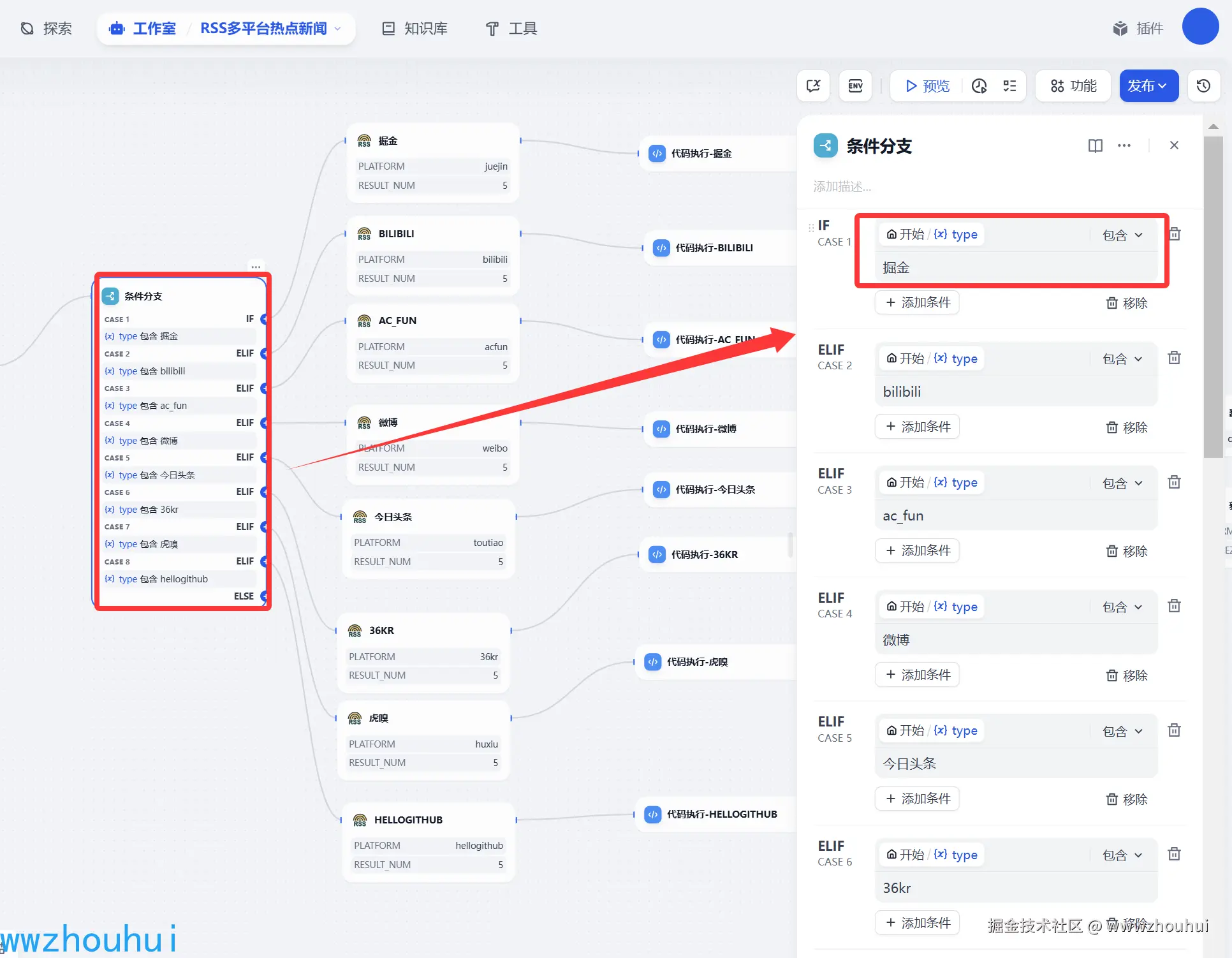Screen dimensions: 1232x958
Task: Grab the drag handle beside IF CASE 1
Action: pyautogui.click(x=811, y=227)
